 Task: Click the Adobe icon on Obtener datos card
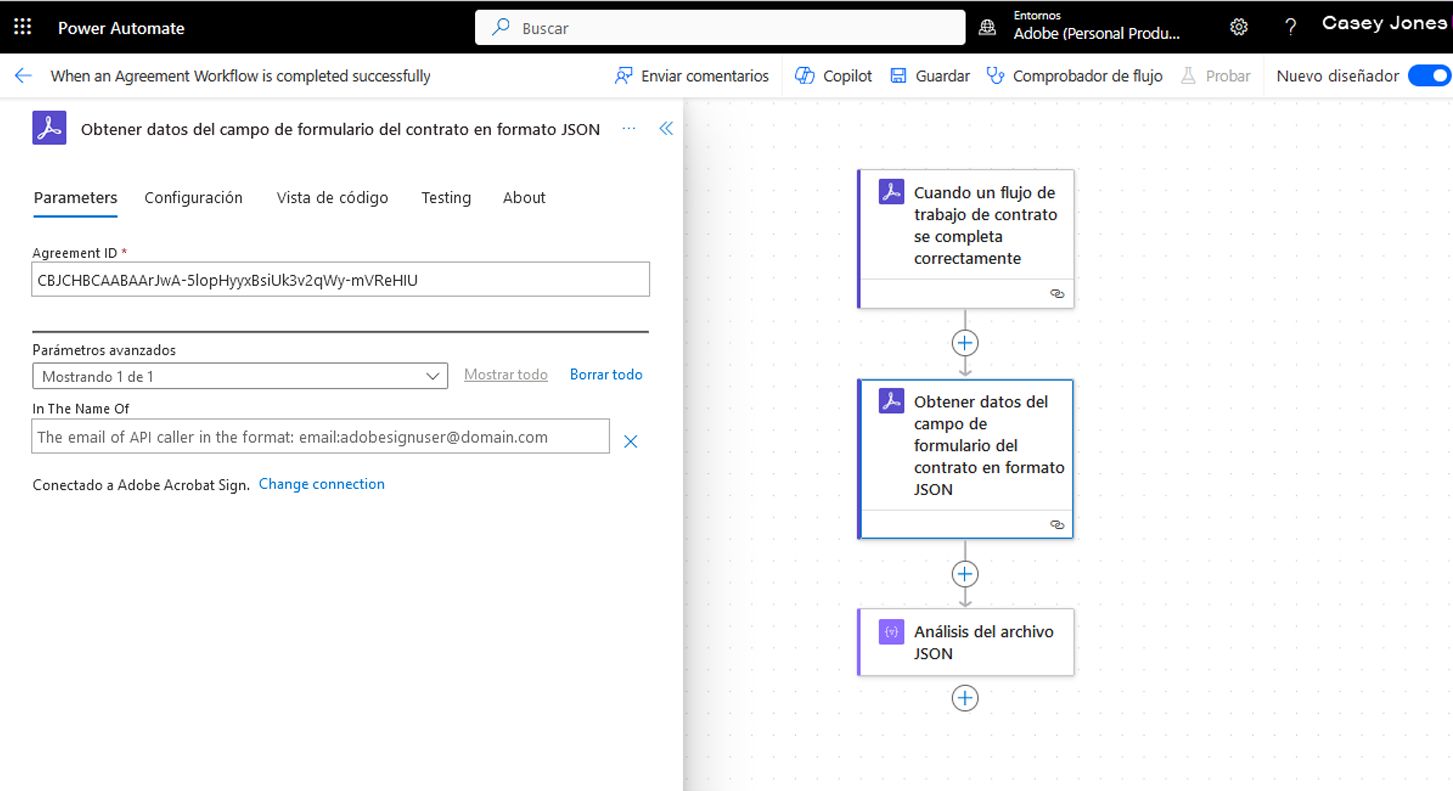(891, 401)
